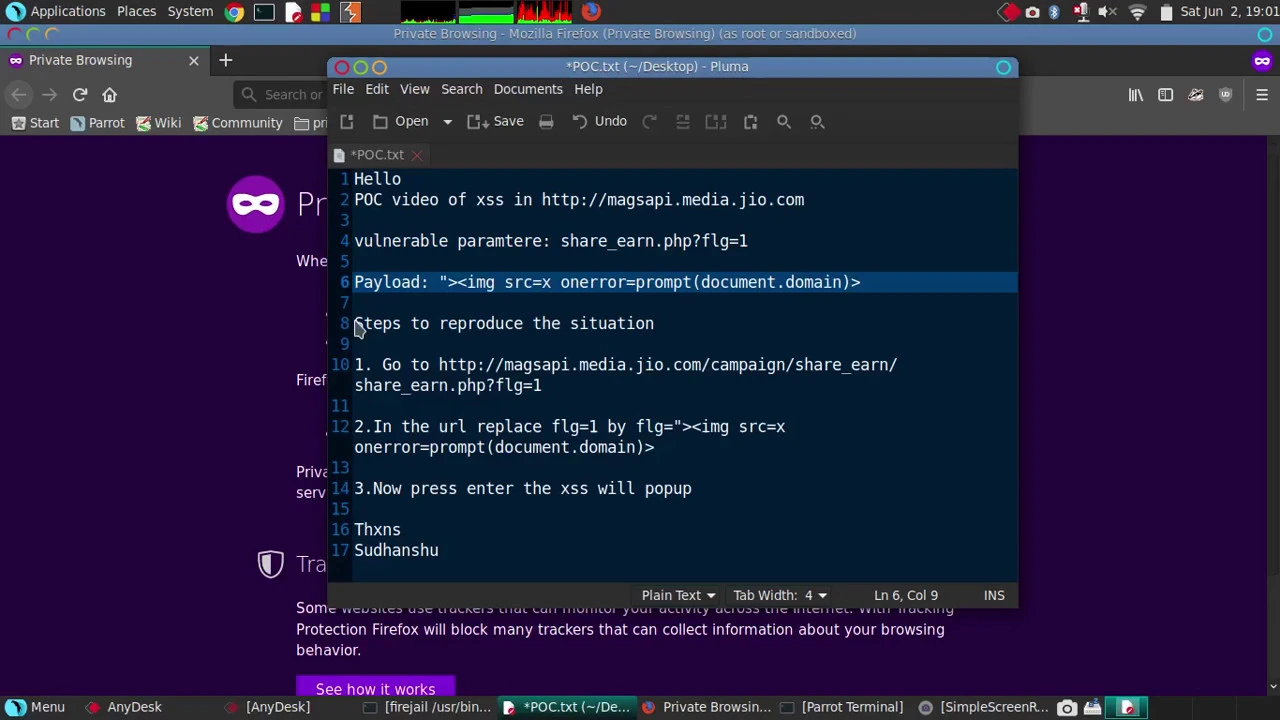Open the Applications menu in top panel
The image size is (1280, 720).
(x=56, y=12)
